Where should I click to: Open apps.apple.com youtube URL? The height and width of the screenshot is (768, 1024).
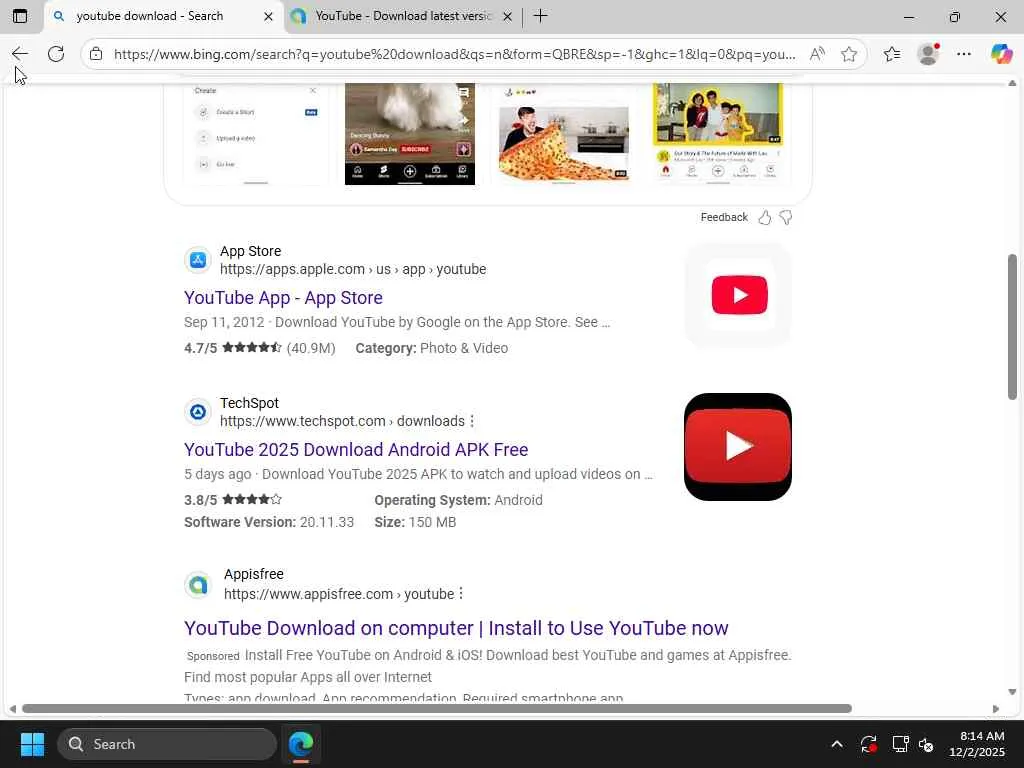(x=353, y=269)
